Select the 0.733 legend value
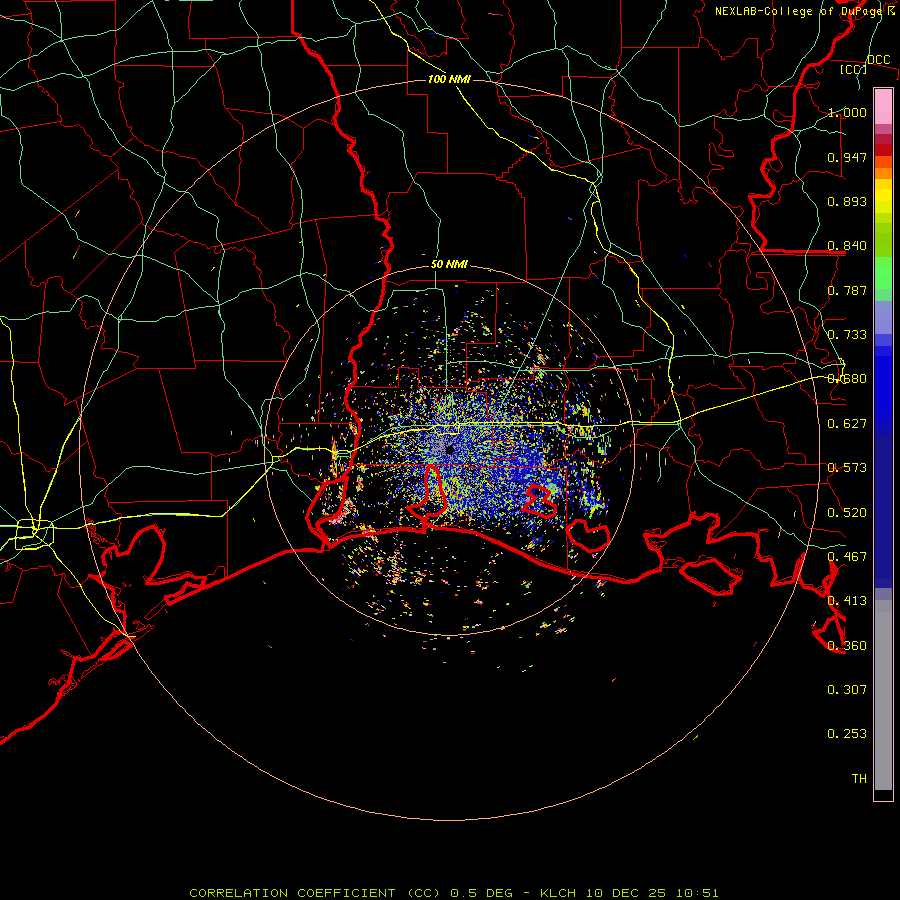Image resolution: width=900 pixels, height=900 pixels. pos(847,335)
